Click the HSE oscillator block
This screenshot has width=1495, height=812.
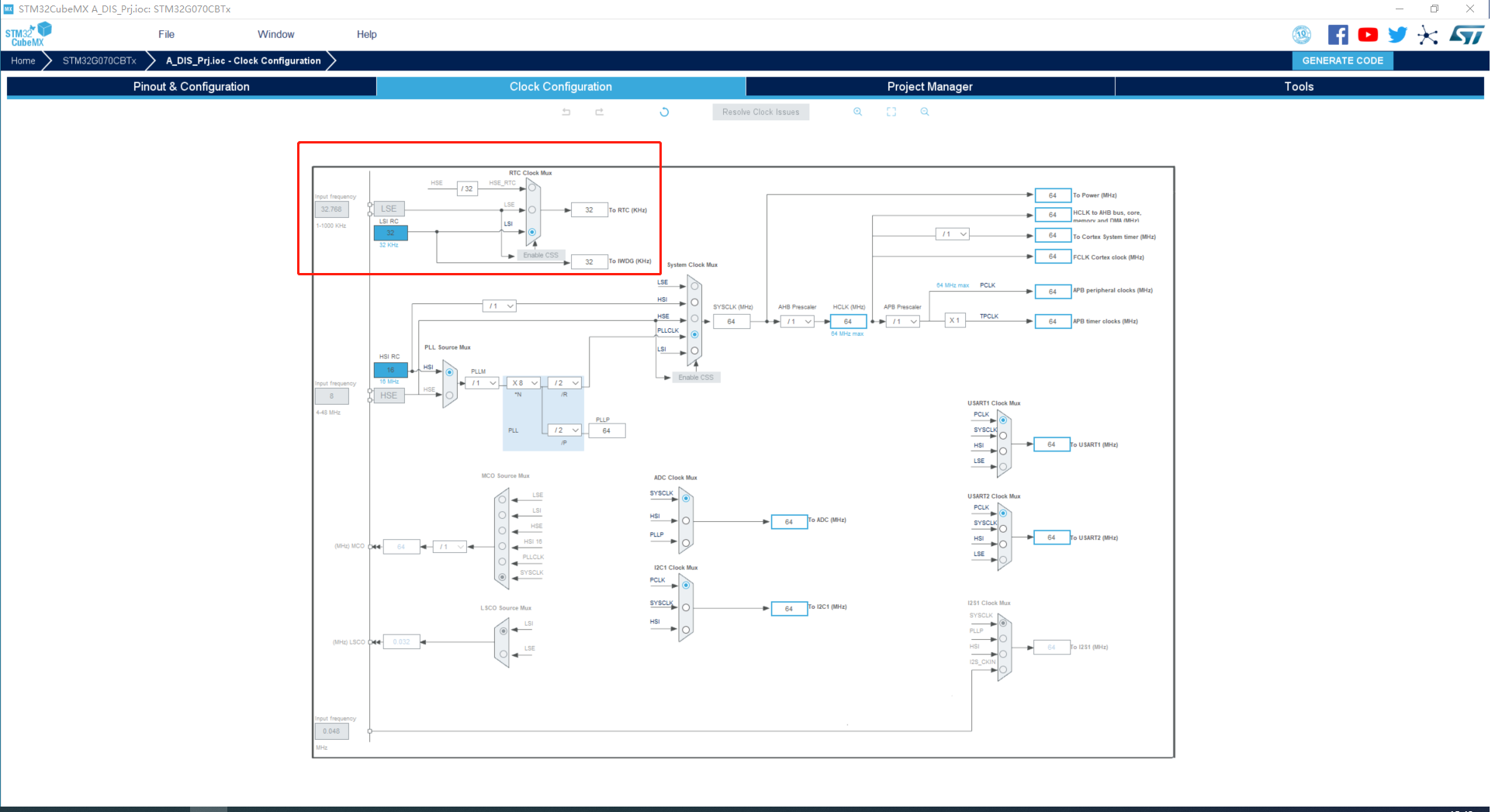click(x=389, y=396)
